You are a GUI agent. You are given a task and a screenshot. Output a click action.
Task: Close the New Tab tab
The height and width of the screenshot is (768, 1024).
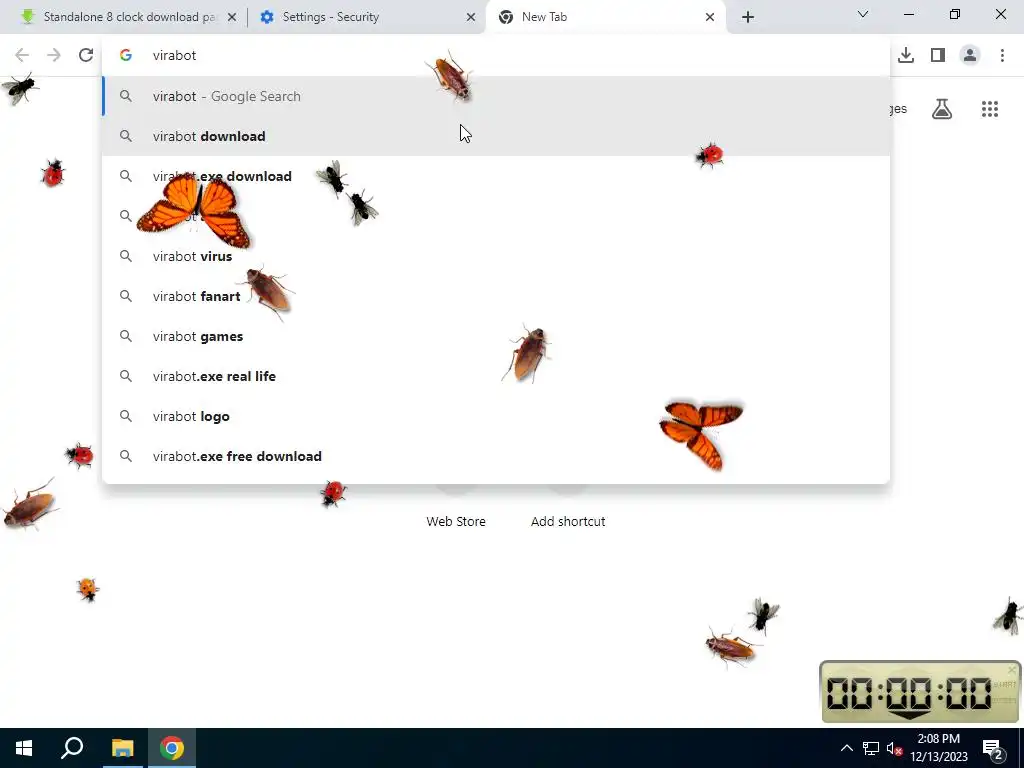point(710,17)
